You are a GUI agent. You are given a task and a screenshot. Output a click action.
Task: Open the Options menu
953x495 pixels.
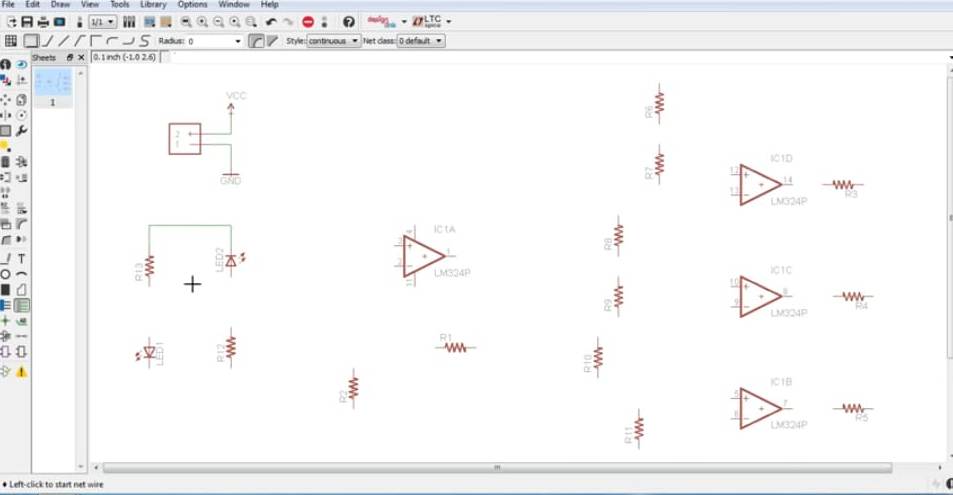tap(193, 4)
